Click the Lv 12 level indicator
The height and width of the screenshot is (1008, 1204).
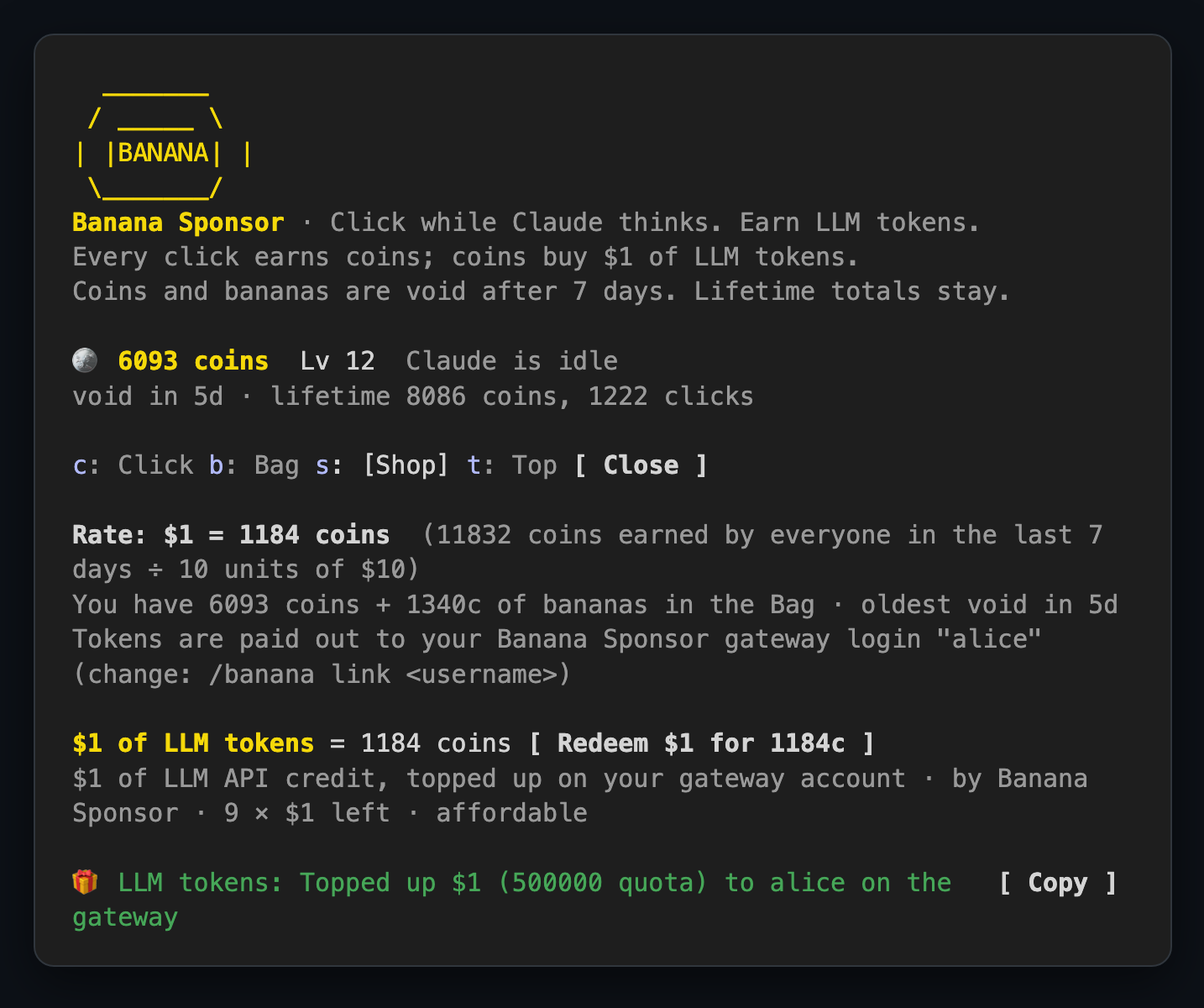coord(338,361)
